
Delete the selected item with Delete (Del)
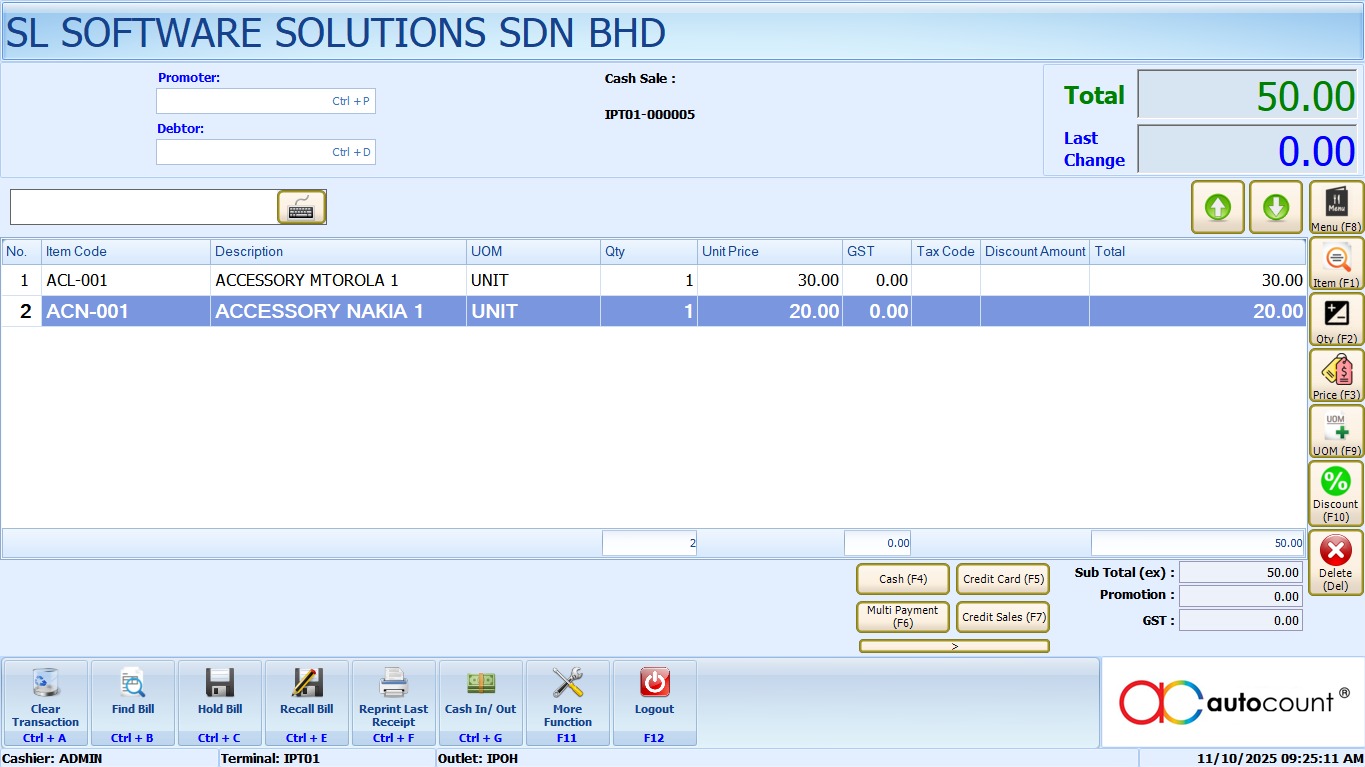(1336, 561)
